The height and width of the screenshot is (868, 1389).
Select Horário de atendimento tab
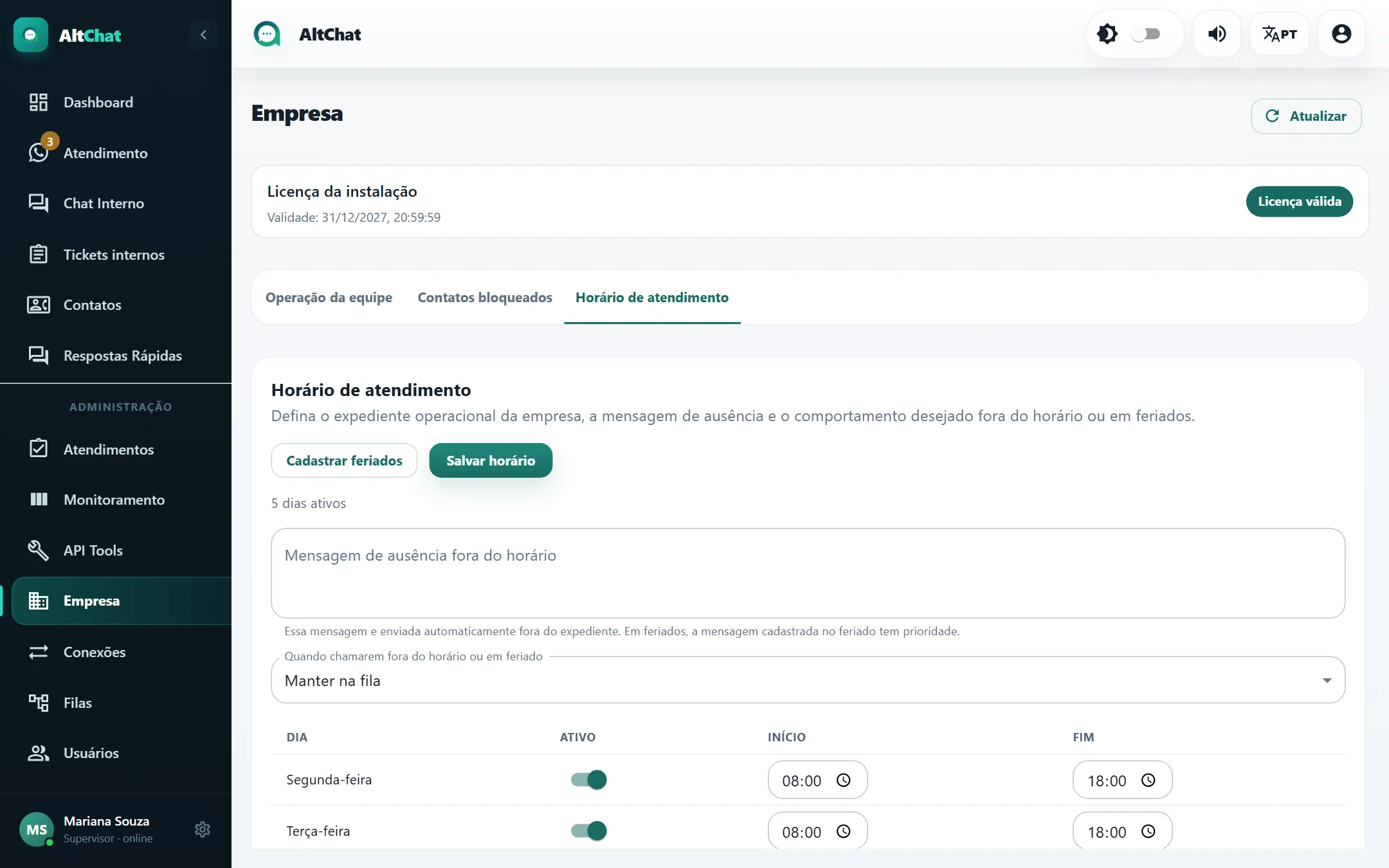(652, 297)
